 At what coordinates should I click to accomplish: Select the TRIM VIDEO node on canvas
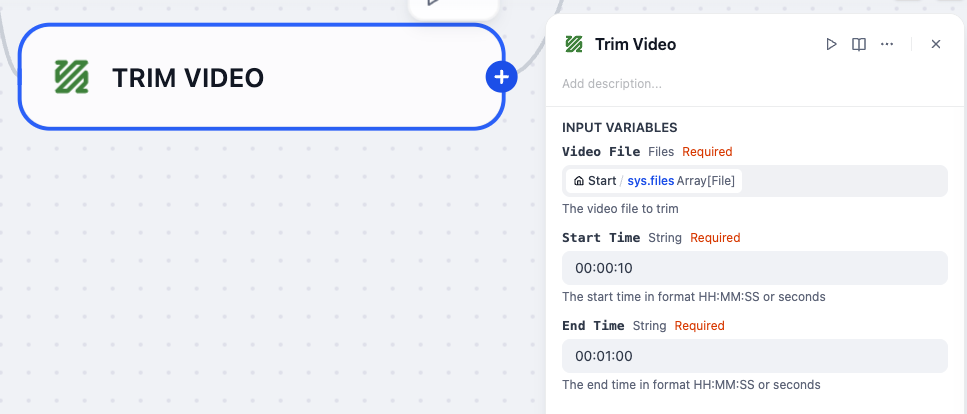pos(261,77)
